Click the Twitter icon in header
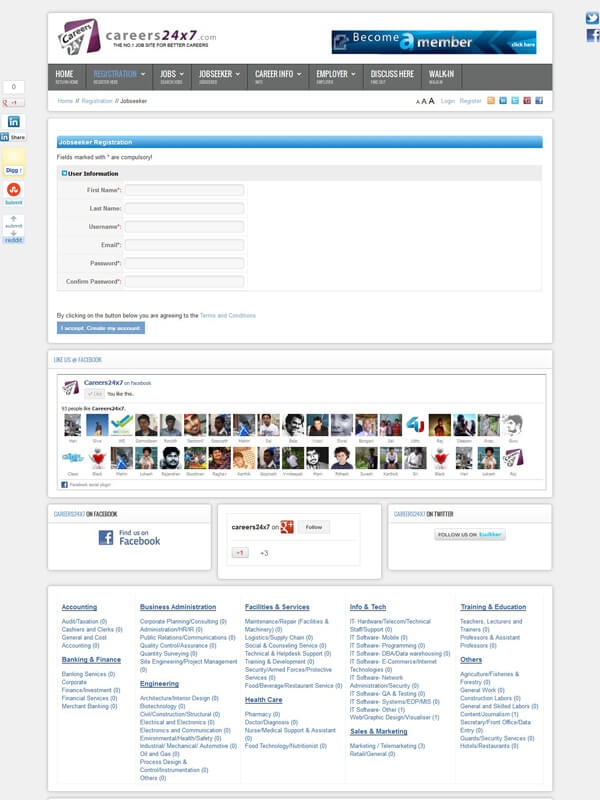Viewport: 600px width, 800px height. (514, 101)
